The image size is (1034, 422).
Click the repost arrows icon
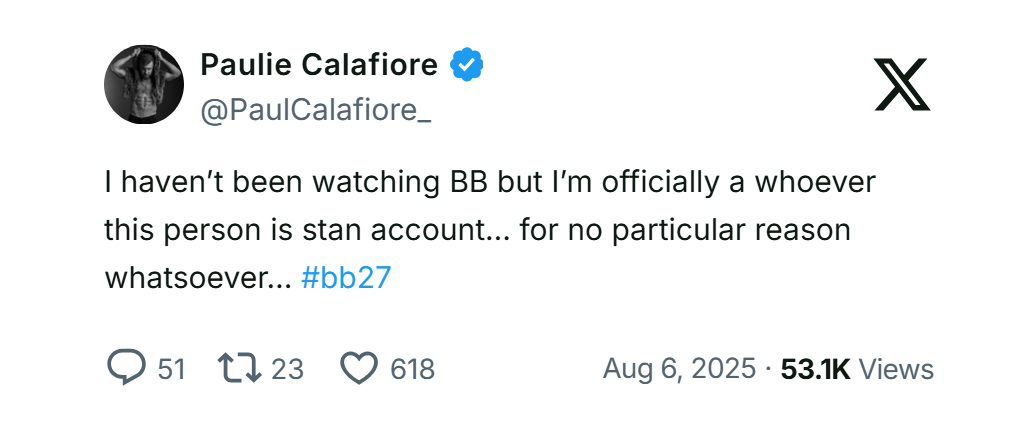pyautogui.click(x=240, y=369)
